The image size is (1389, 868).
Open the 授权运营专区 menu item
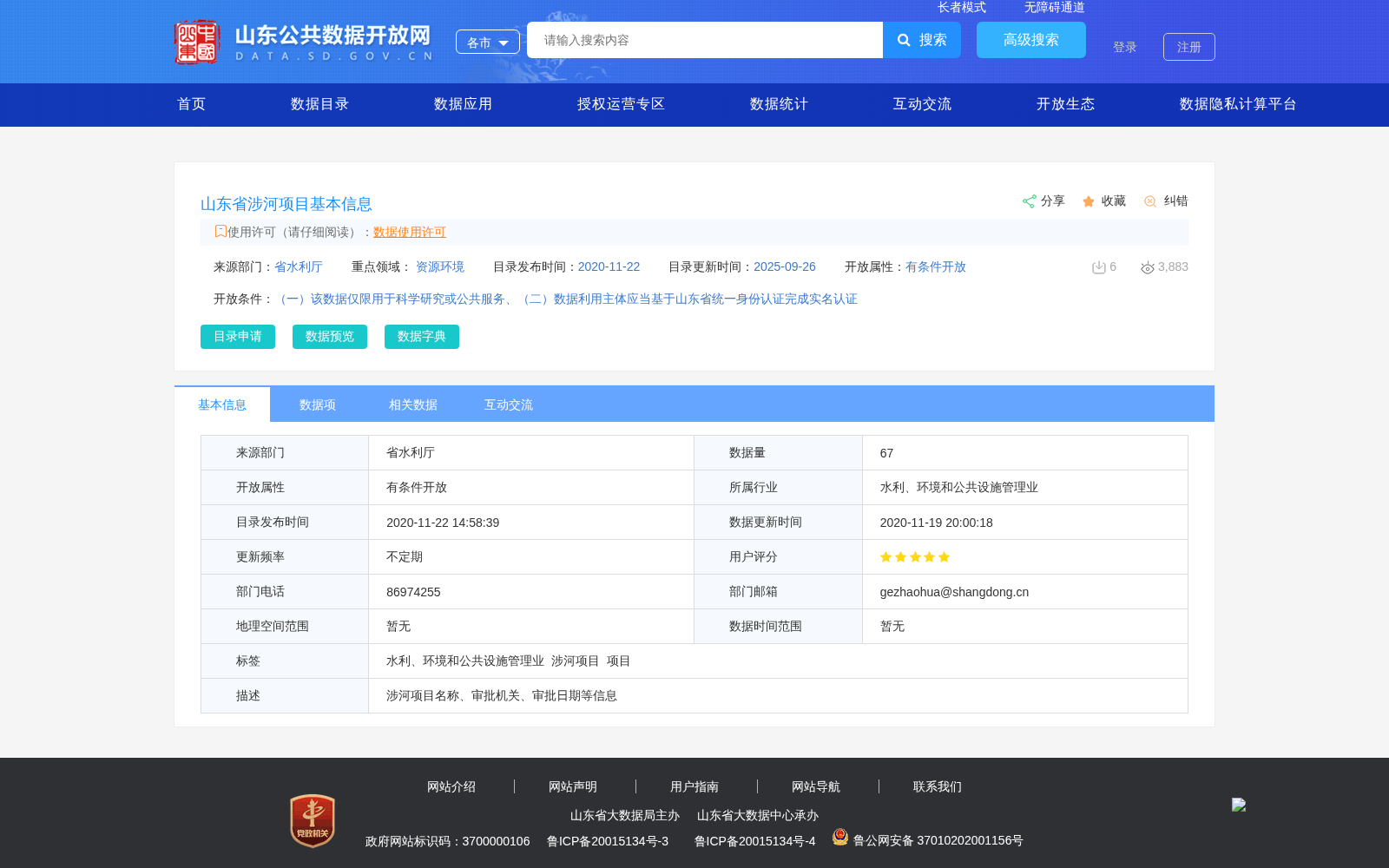tap(622, 104)
